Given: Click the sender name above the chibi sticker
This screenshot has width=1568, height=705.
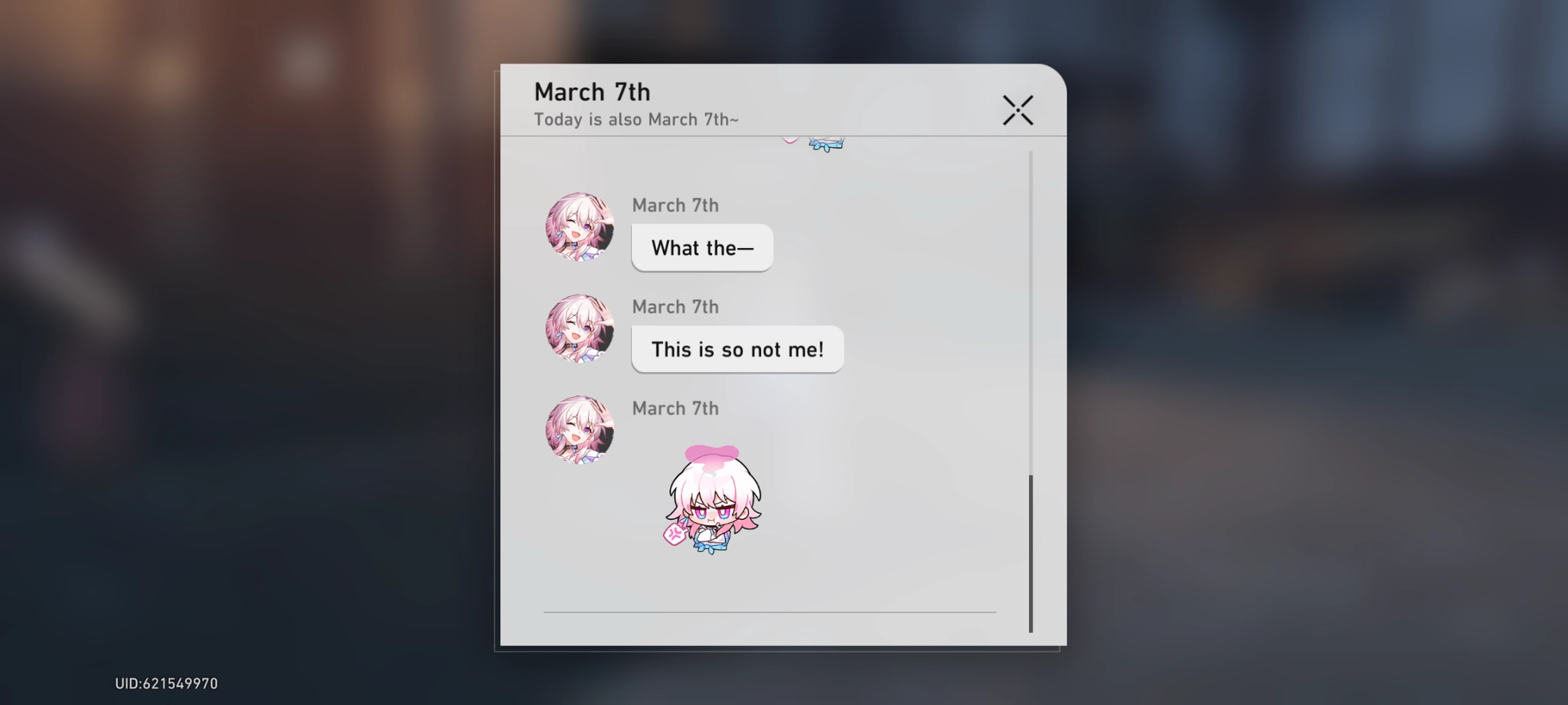Looking at the screenshot, I should pos(675,409).
